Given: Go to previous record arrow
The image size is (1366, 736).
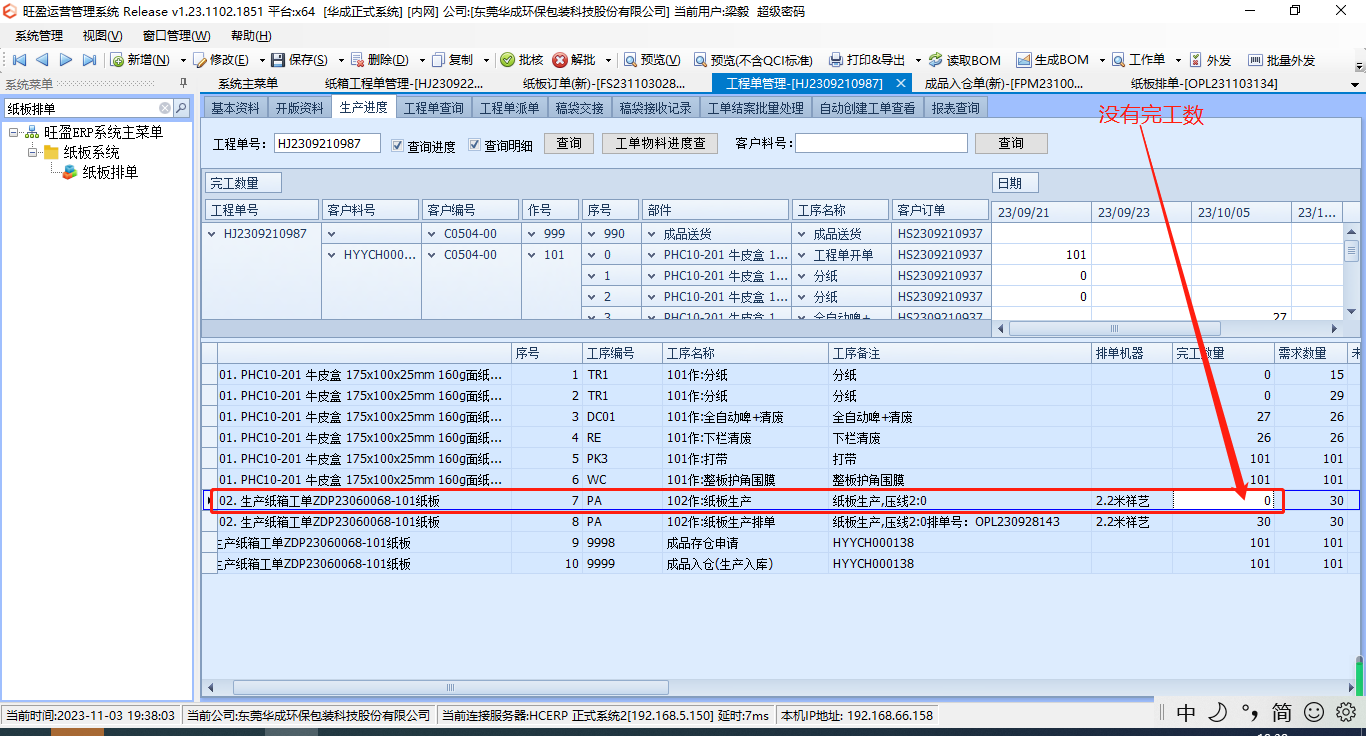Looking at the screenshot, I should 42,60.
